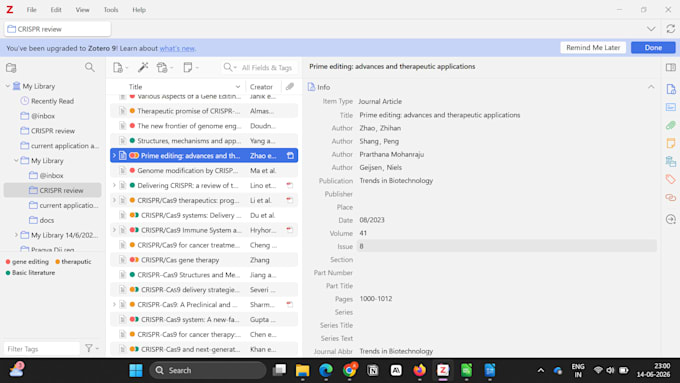Filter by the gene editing tag
This screenshot has width=680, height=383.
27,262
